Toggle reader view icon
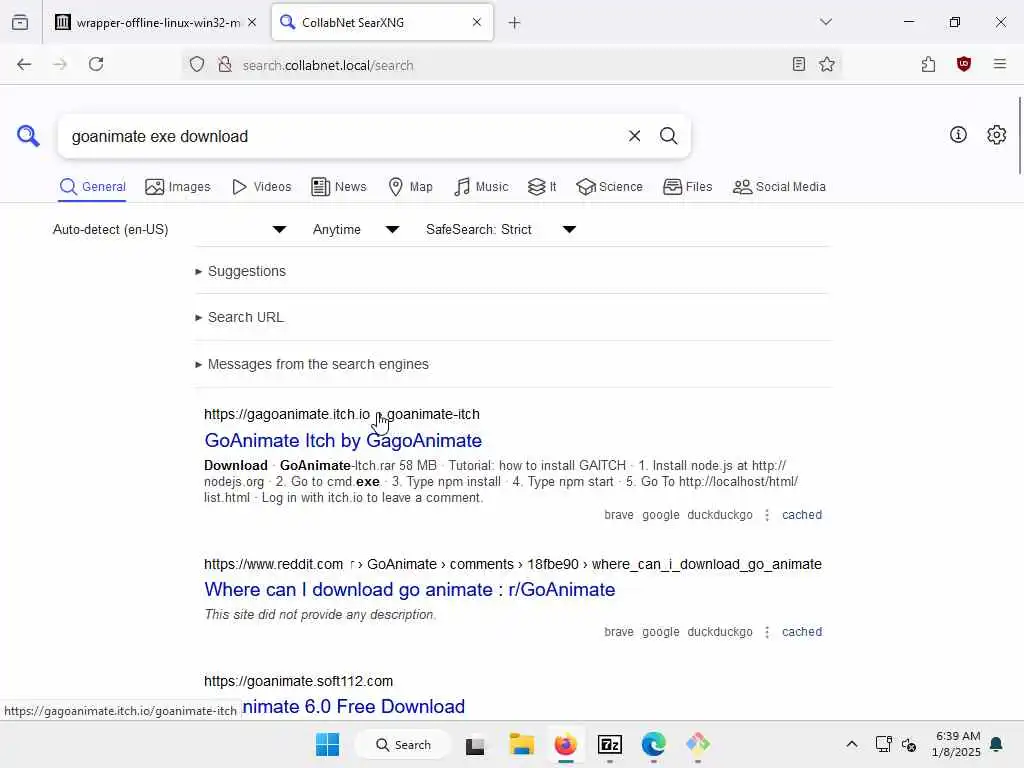 pos(798,64)
